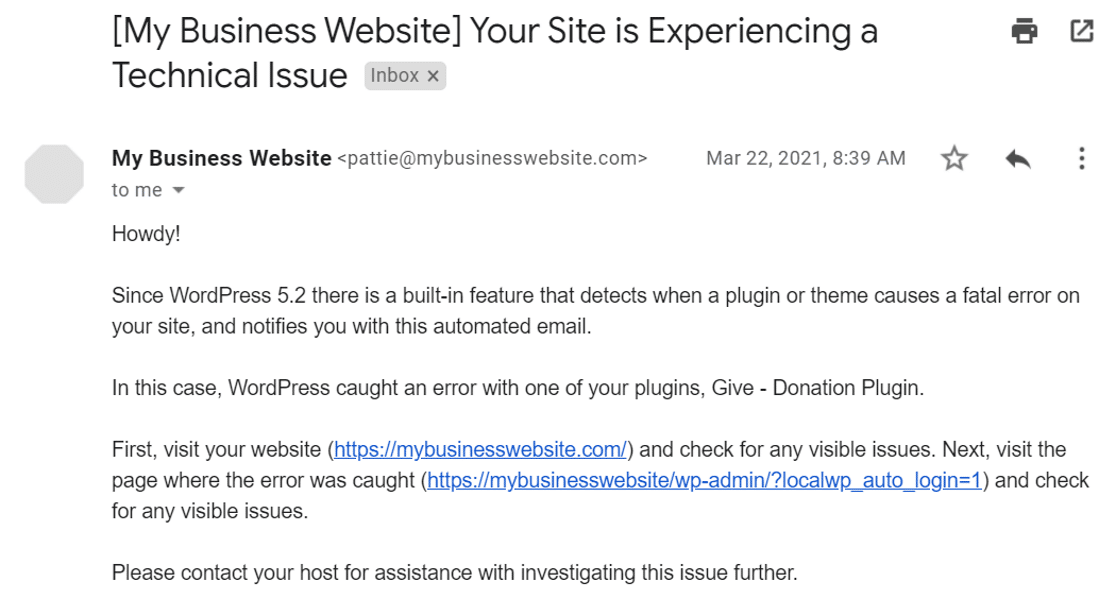Click the email timestamp Mar 22, 2021
Screen dimensions: 1116x599
point(806,158)
